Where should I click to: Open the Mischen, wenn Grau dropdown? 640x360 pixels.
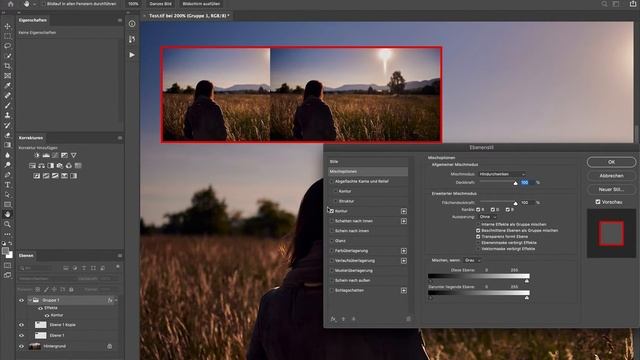click(x=472, y=260)
